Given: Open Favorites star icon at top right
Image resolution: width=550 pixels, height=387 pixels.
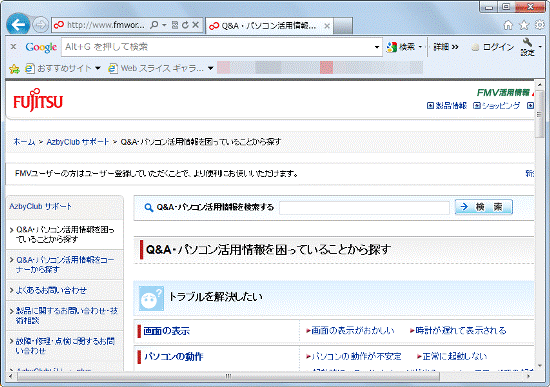Looking at the screenshot, I should [x=524, y=25].
